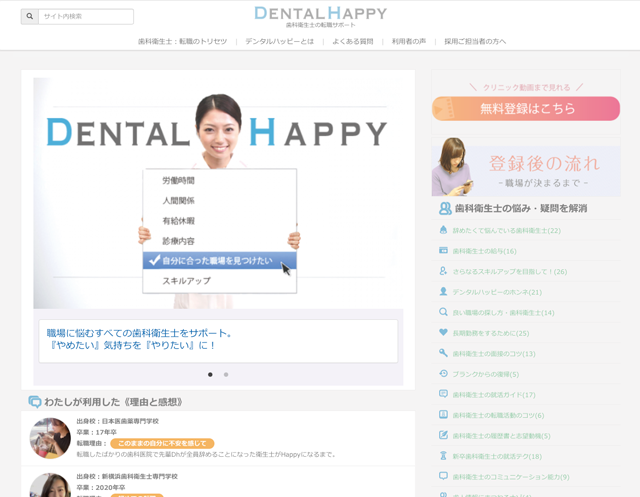Click the magnifier search button in header
640x497 pixels.
pos(30,16)
